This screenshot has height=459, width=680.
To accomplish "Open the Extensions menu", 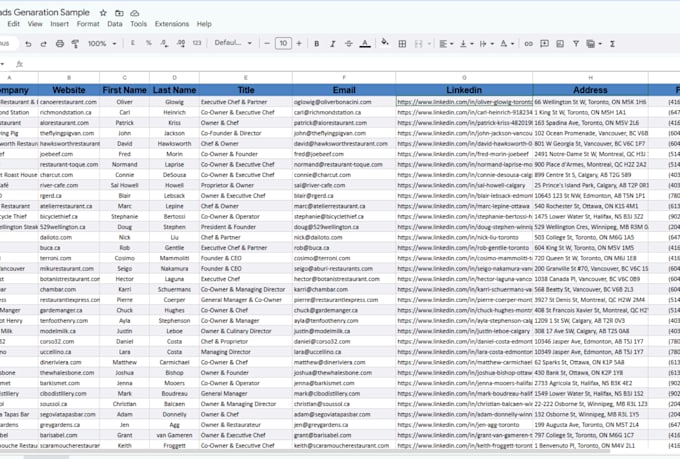I will 172,24.
